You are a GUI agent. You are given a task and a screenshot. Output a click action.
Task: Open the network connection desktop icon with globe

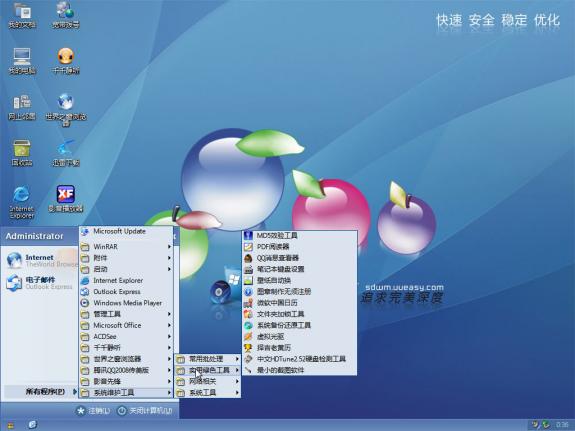point(66,15)
